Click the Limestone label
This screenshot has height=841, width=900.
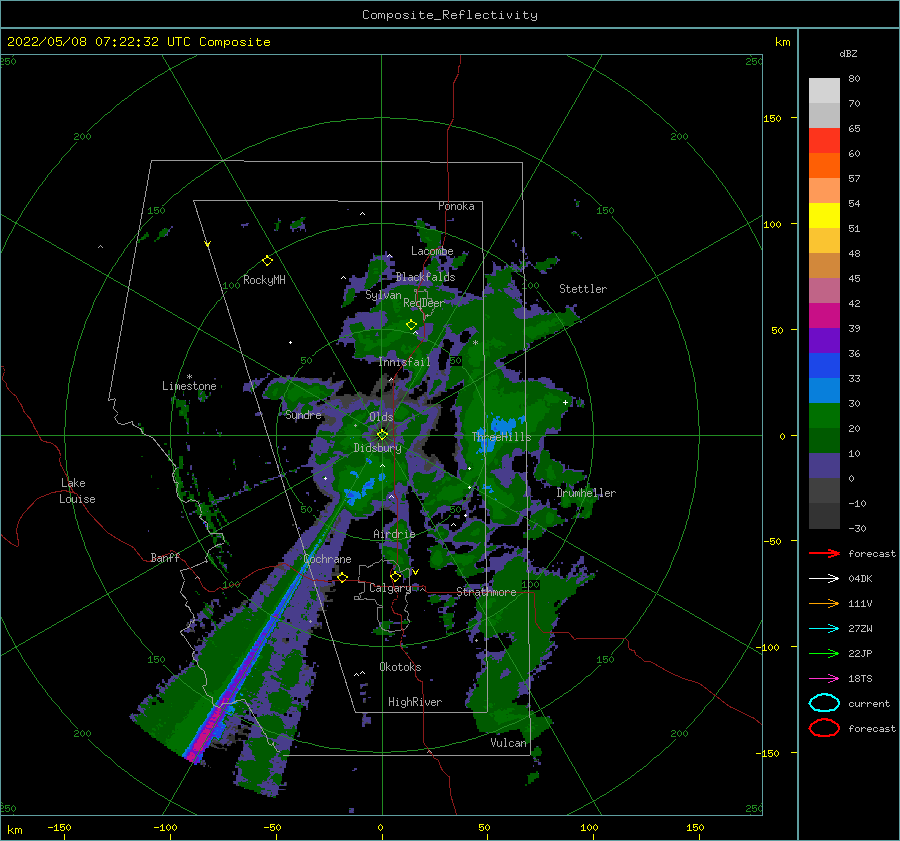(189, 386)
